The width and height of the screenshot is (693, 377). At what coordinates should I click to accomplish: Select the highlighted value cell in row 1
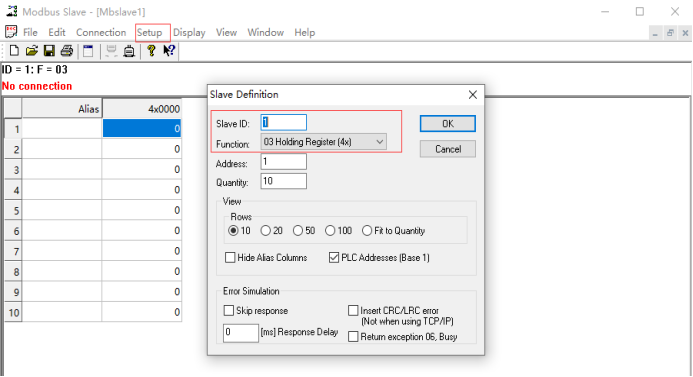[x=142, y=129]
